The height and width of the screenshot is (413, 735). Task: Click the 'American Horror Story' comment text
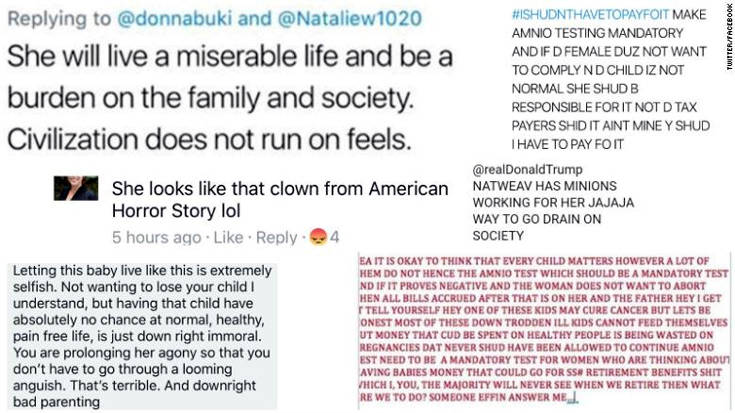coord(280,198)
